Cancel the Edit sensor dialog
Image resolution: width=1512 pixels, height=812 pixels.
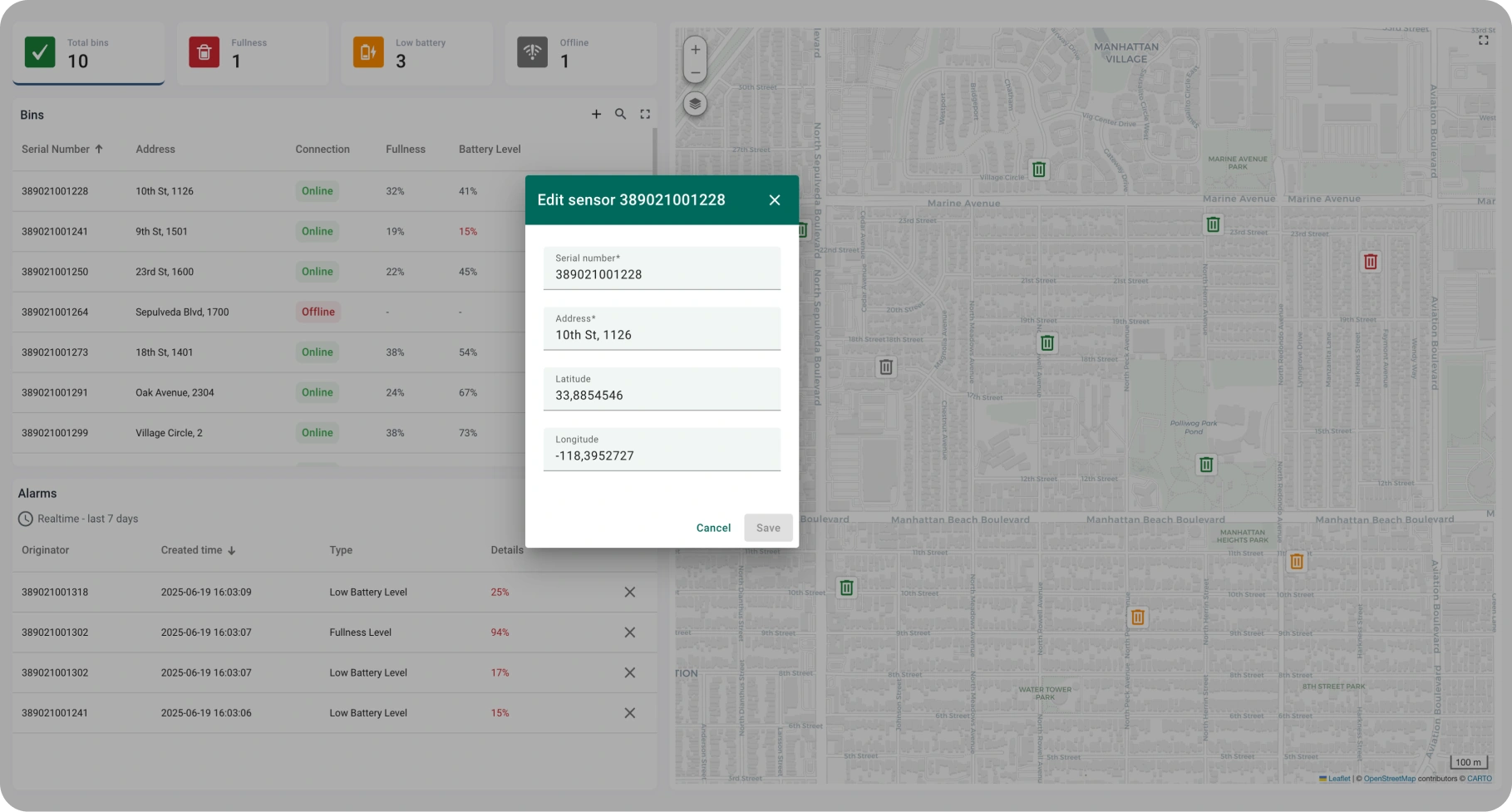[712, 527]
